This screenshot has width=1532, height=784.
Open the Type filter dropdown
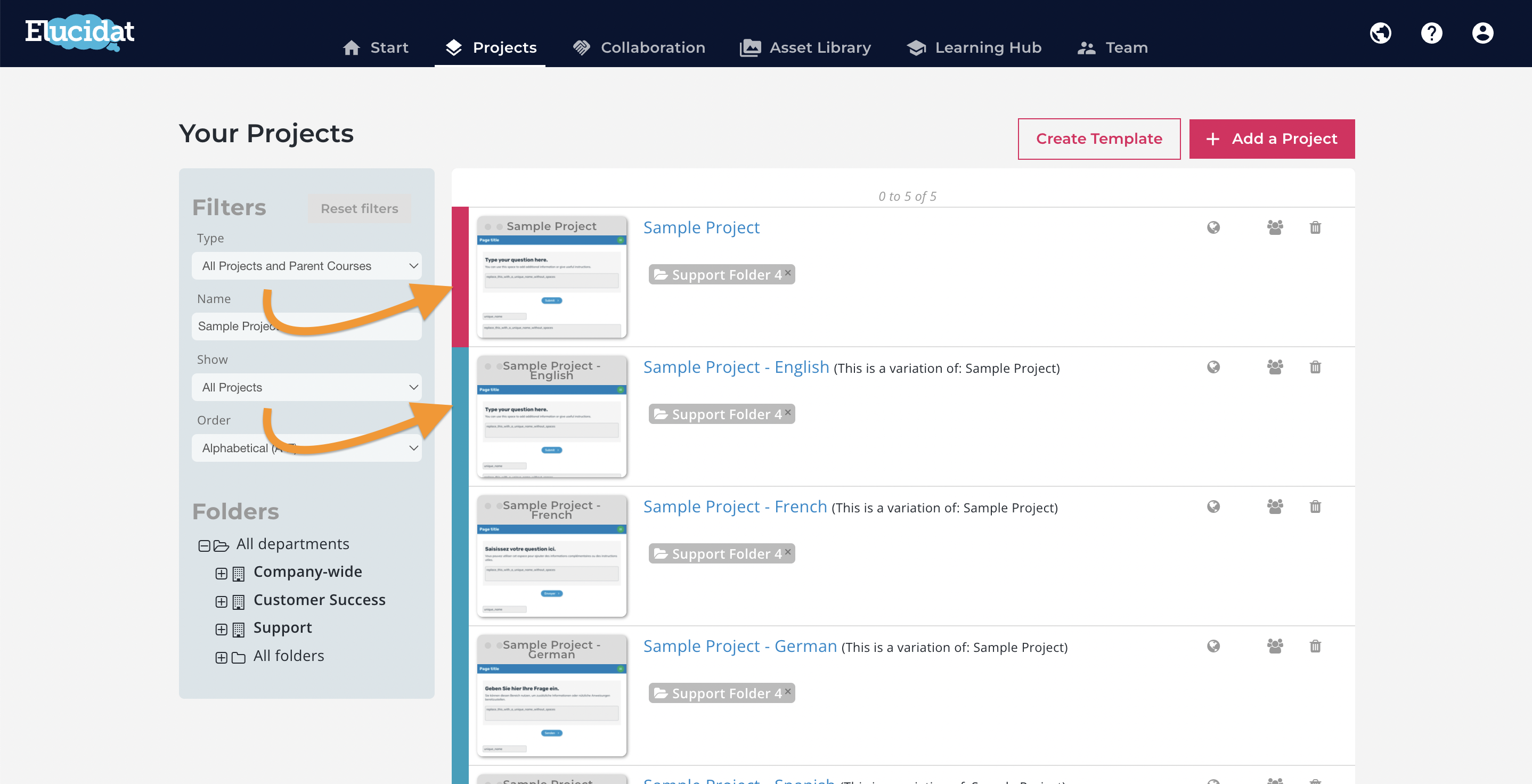307,266
